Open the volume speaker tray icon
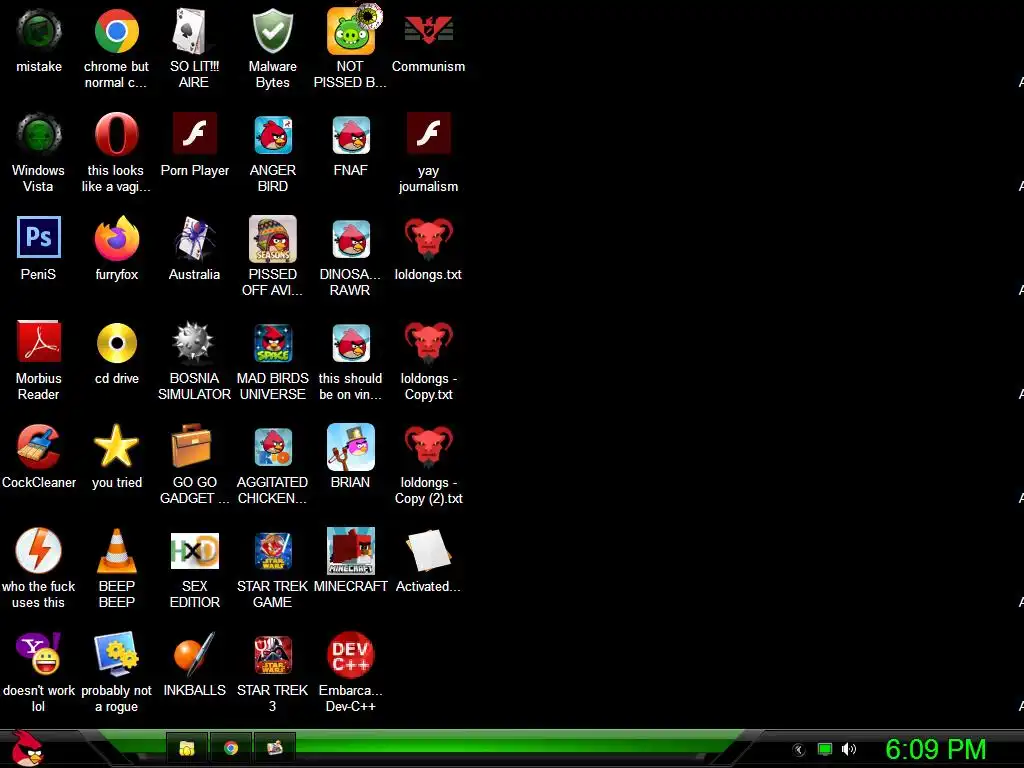The width and height of the screenshot is (1024, 768). tap(848, 750)
